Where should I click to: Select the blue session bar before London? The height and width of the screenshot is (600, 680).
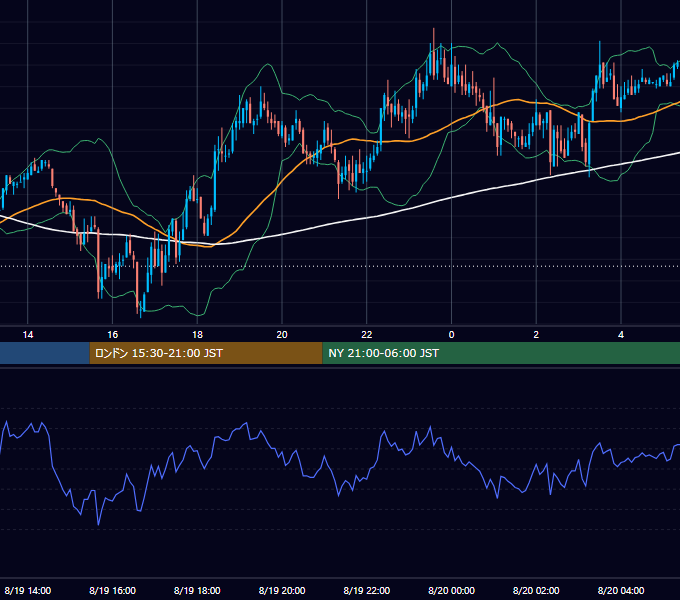click(45, 353)
